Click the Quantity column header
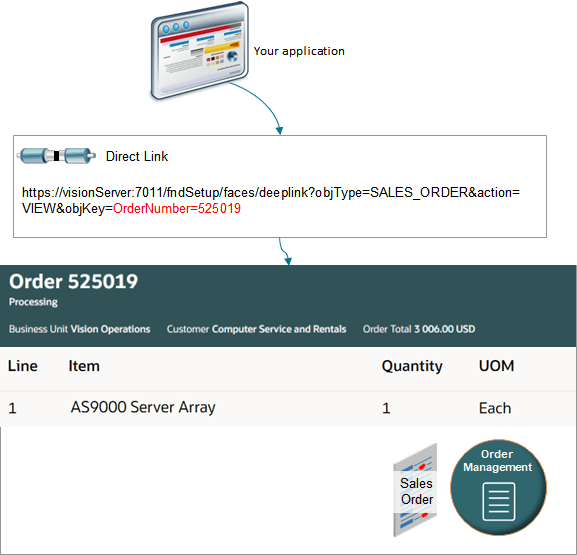Screen dimensions: 577x555 tap(412, 367)
